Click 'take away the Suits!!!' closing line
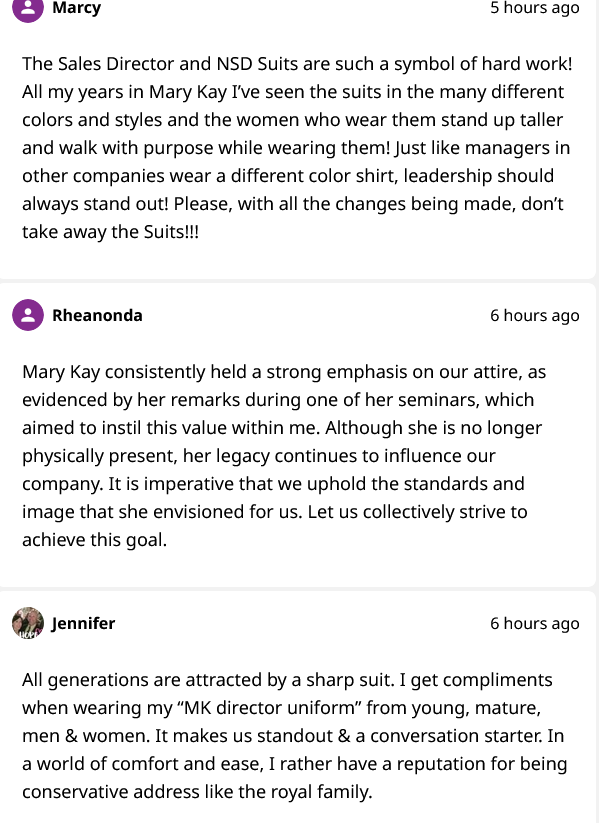 [x=110, y=231]
